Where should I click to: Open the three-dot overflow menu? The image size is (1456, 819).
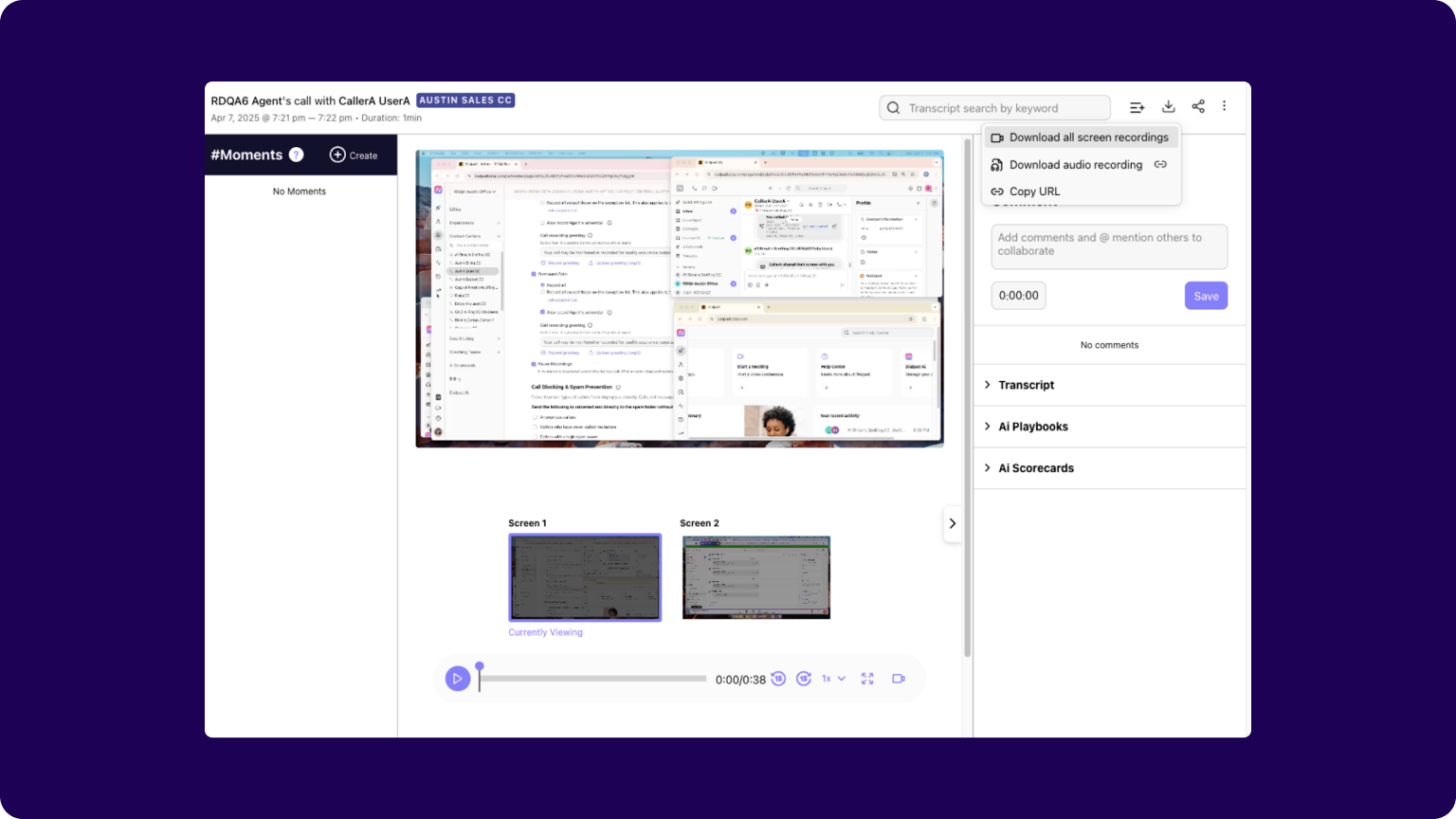coord(1225,106)
